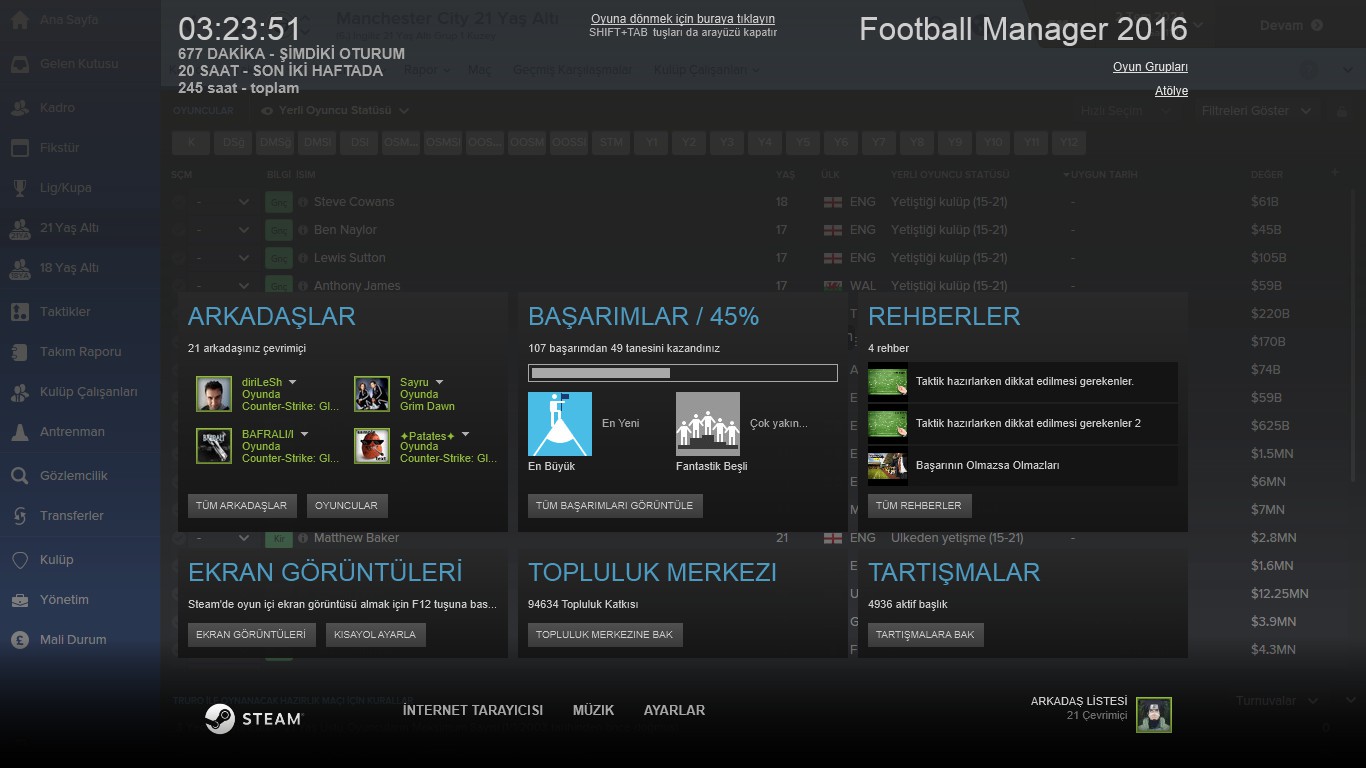Open guide 'Başarının Olmazsa Olmazları'

[1023, 466]
